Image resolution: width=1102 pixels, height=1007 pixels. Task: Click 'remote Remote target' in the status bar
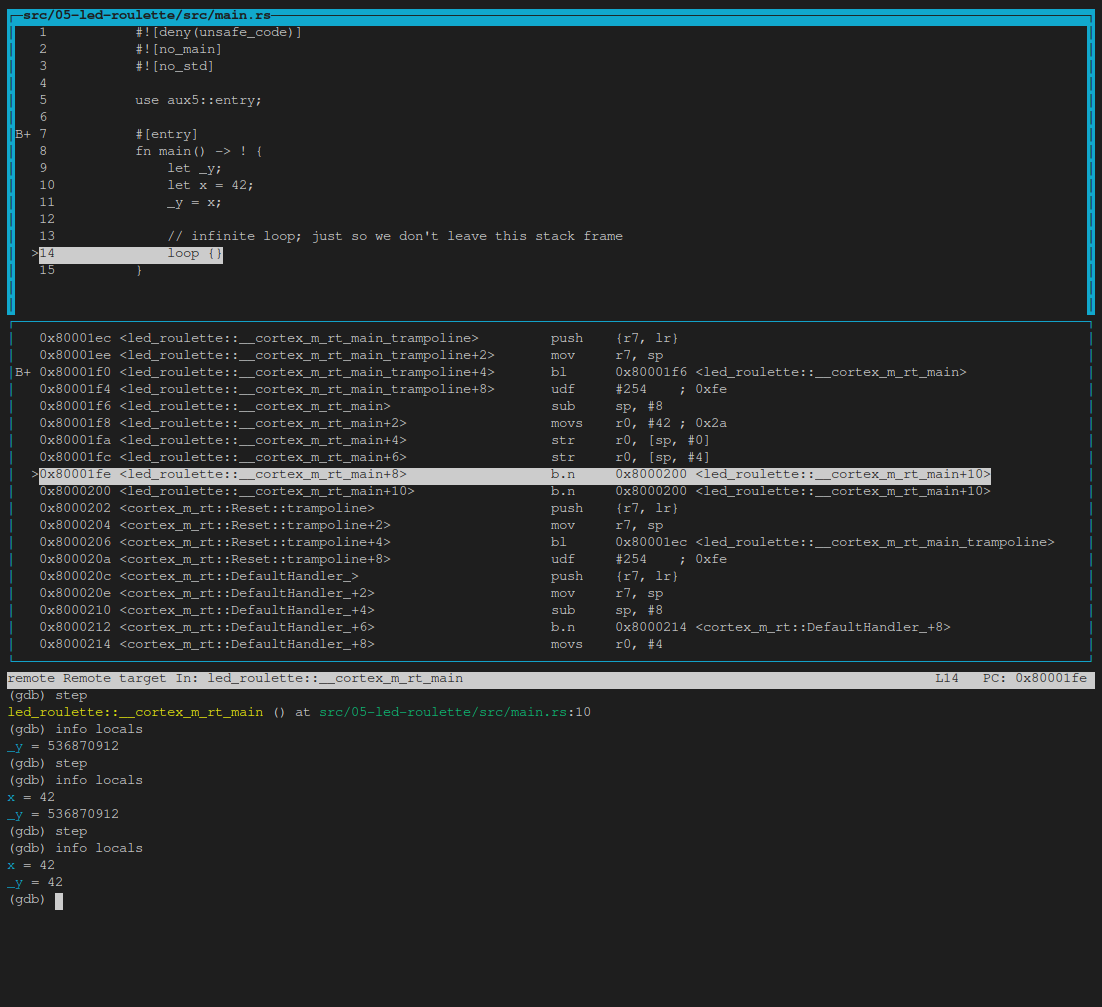coord(87,679)
